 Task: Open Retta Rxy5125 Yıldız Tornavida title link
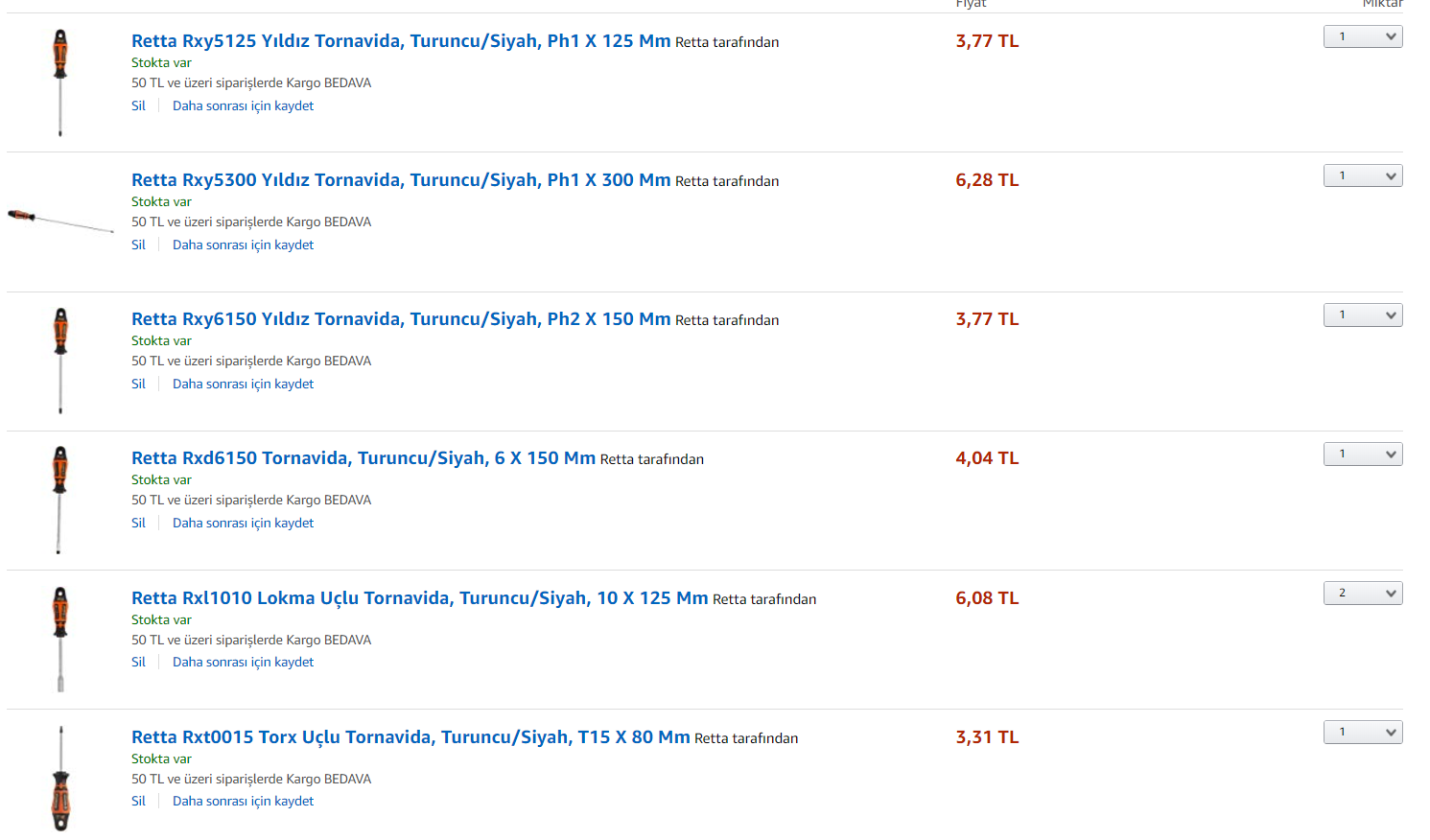coord(401,41)
